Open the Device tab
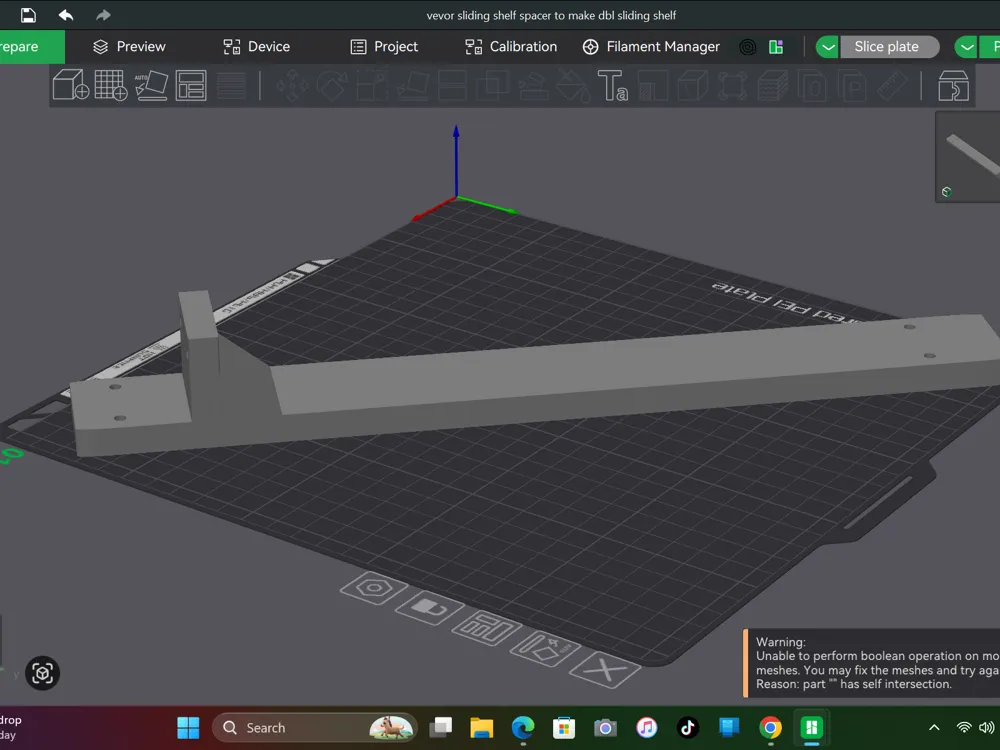Image resolution: width=1000 pixels, height=750 pixels. coord(256,47)
